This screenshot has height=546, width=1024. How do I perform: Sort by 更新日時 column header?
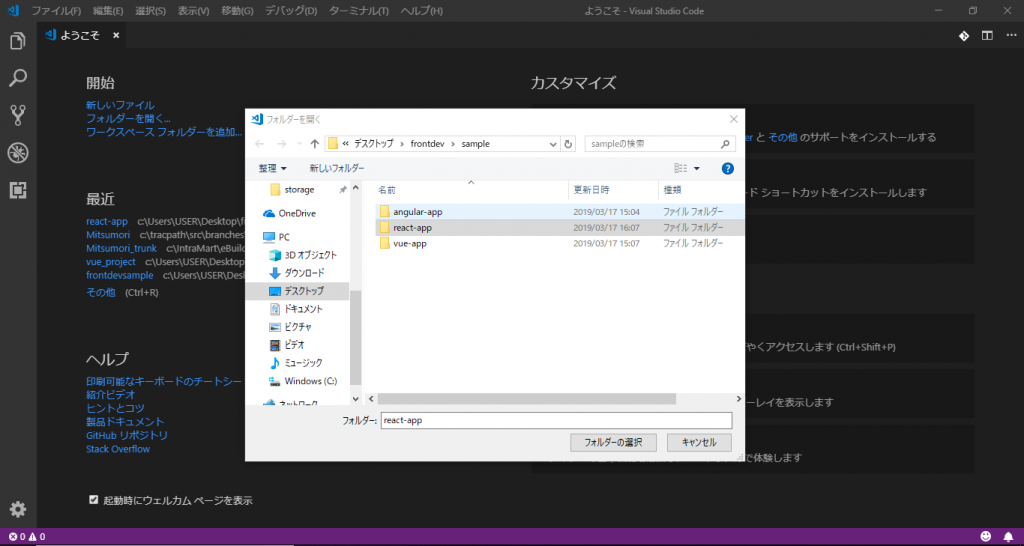[x=613, y=189]
